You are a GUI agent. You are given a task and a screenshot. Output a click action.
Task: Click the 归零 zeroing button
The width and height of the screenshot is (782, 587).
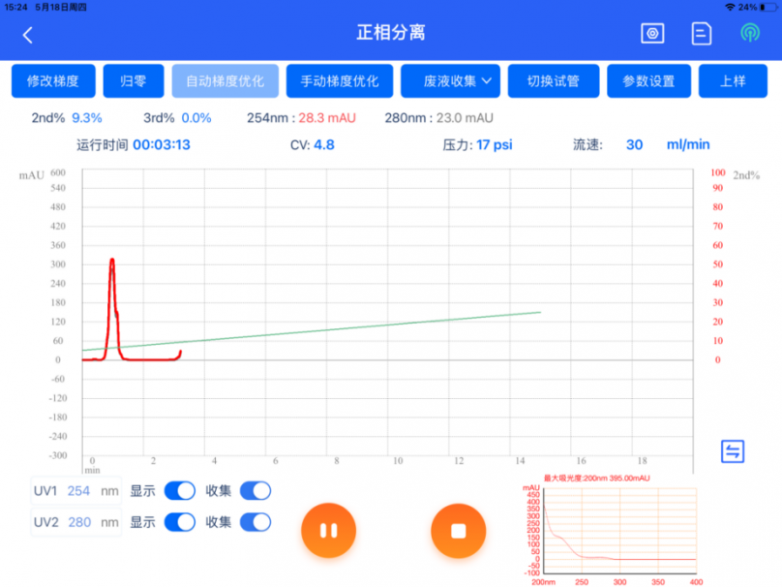[x=133, y=81]
